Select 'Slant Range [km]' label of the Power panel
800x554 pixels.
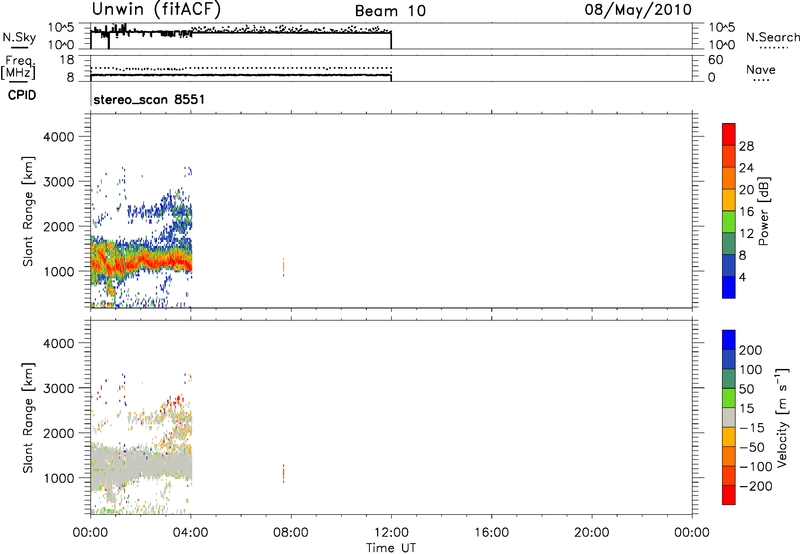[x=28, y=211]
